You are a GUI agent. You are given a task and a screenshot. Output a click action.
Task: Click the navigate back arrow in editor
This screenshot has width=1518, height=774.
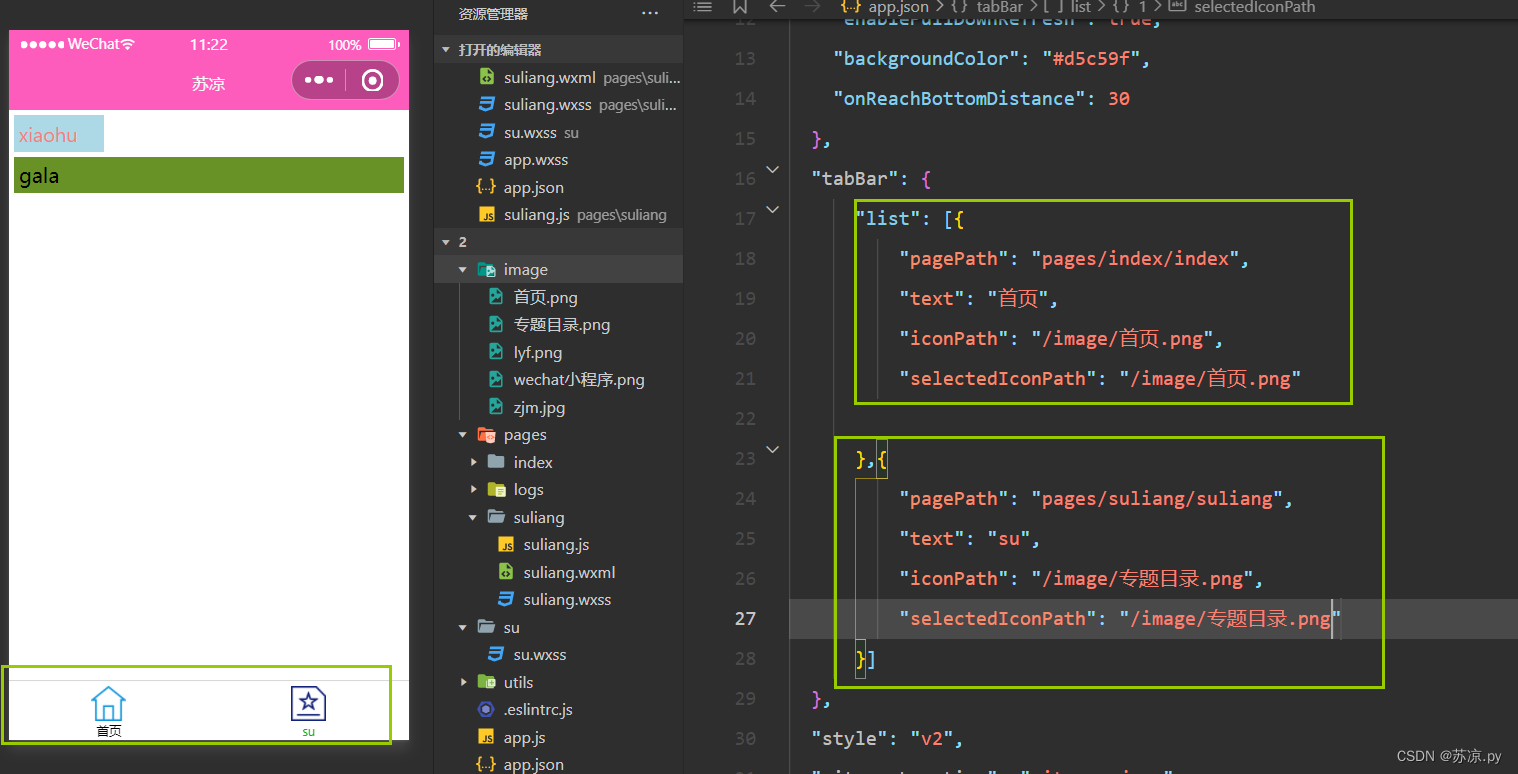coord(777,7)
